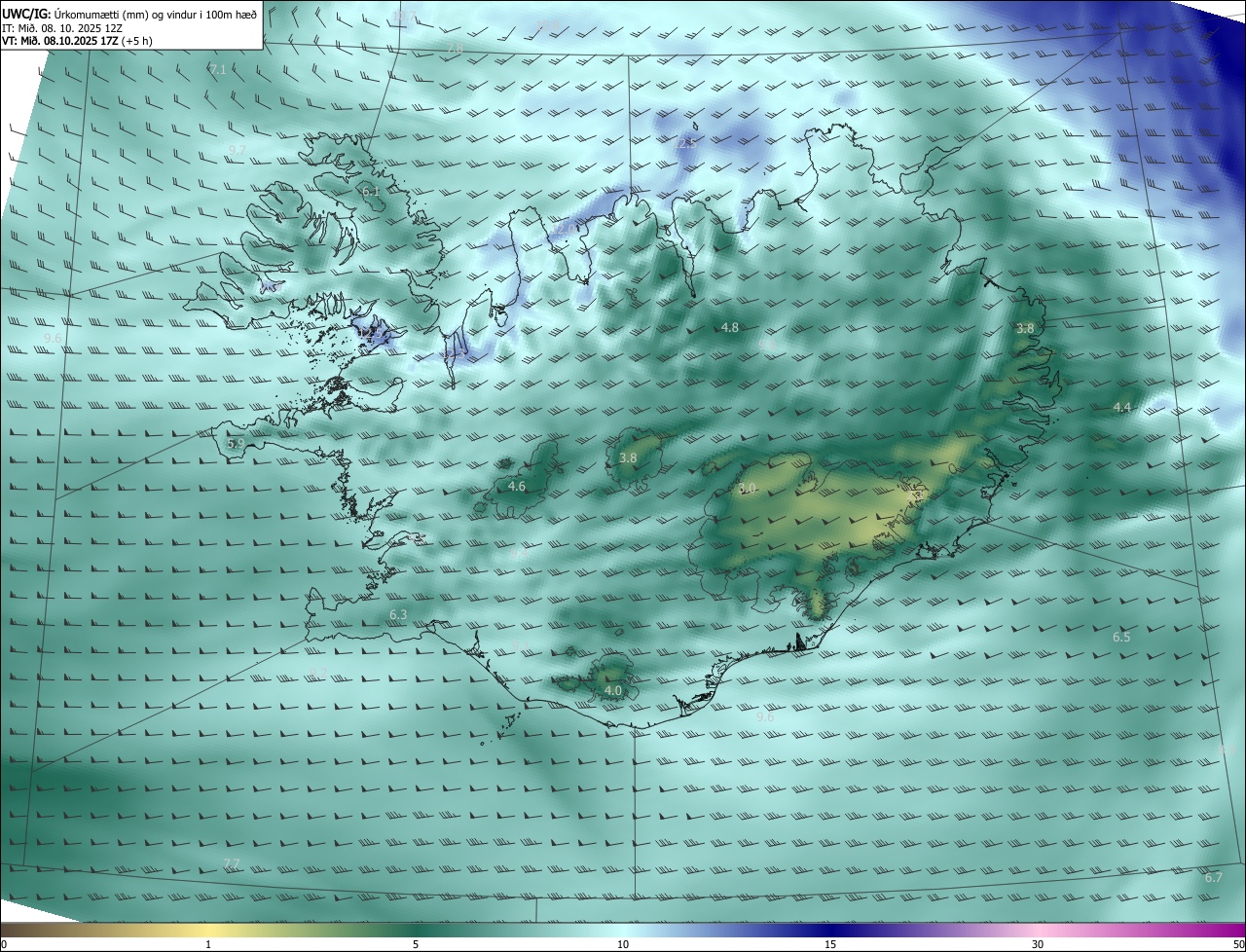Click the "50" tick on the colour legend

coord(1238,944)
